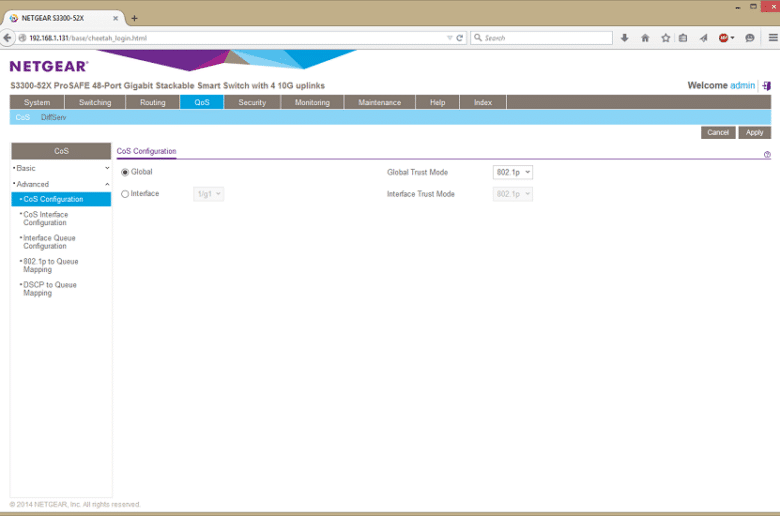780x516 pixels.
Task: Click the NETGEAR logo
Action: pyautogui.click(x=49, y=66)
